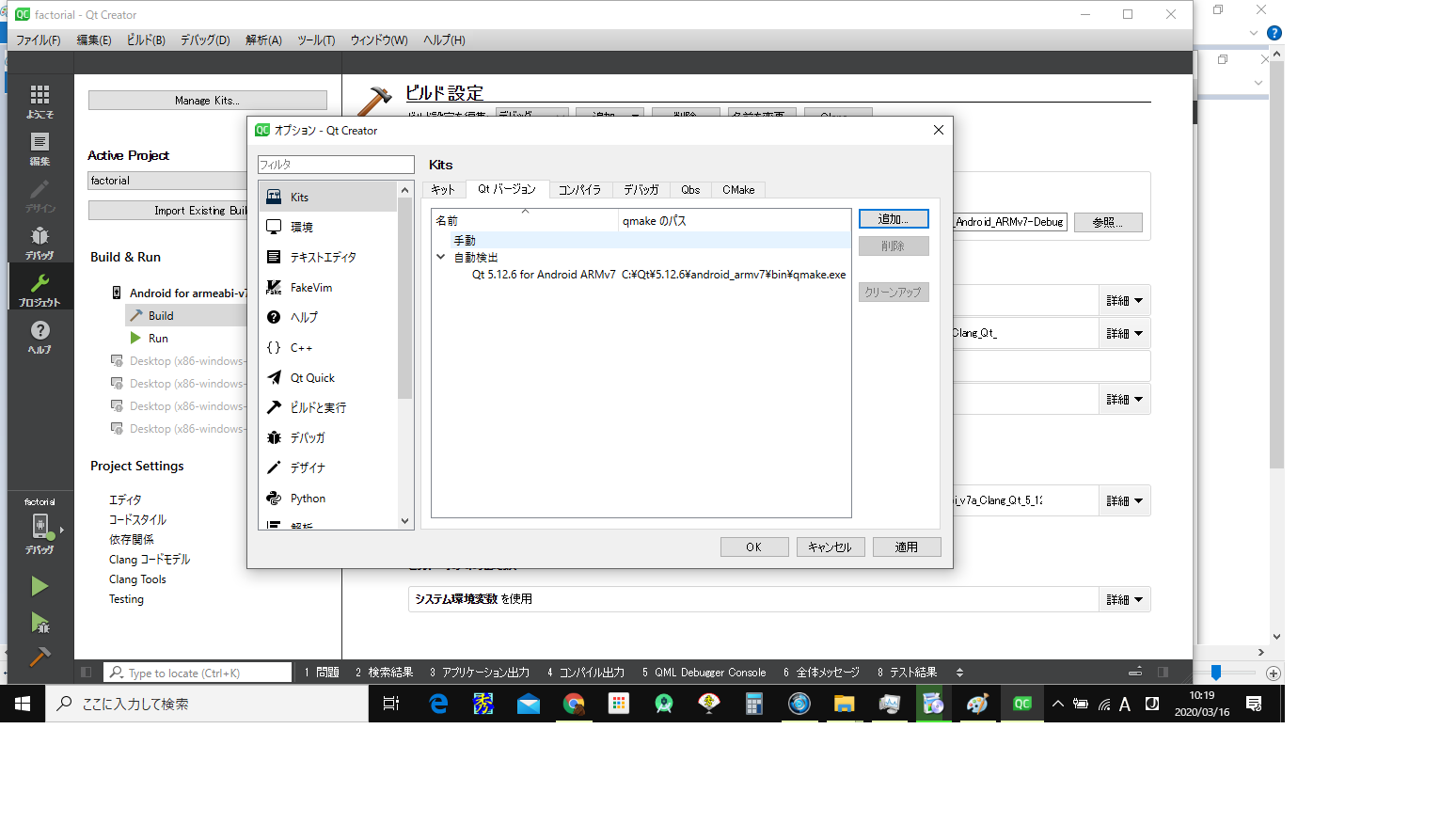Switch to Edit (編集) mode
This screenshot has width=1456, height=824.
pyautogui.click(x=40, y=148)
